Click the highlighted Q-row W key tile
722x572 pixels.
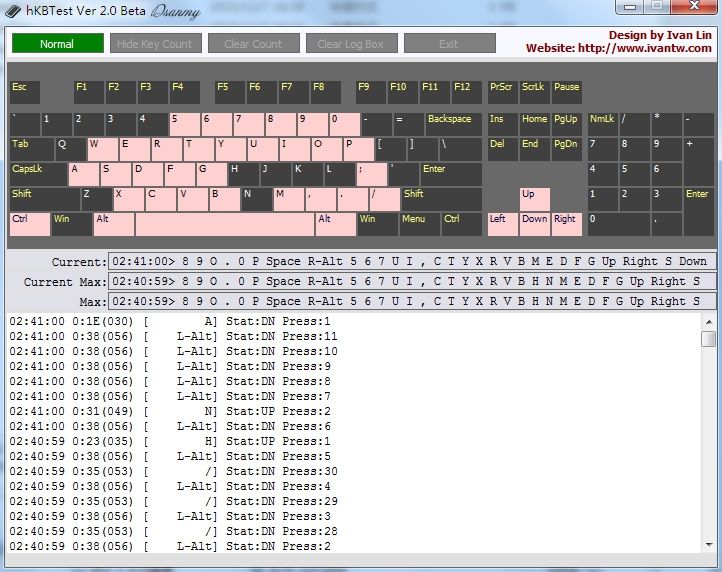(x=102, y=149)
